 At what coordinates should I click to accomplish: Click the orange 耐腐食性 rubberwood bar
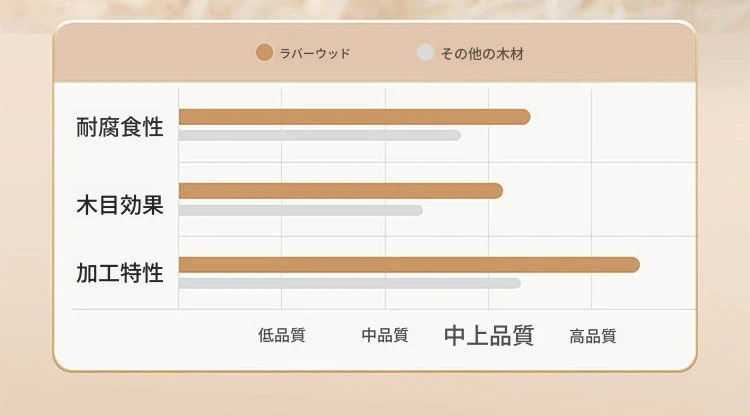(354, 117)
